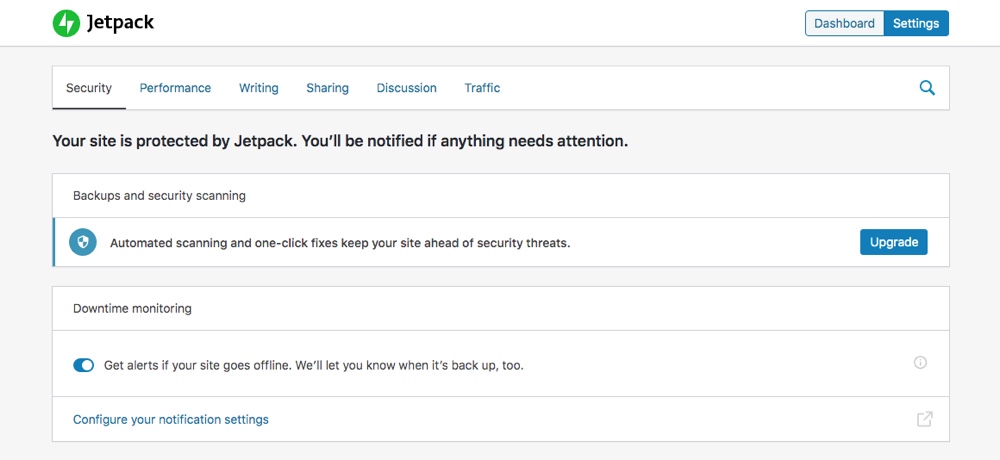Show info for downtime monitoring alerts
The image size is (1000, 460).
click(920, 362)
